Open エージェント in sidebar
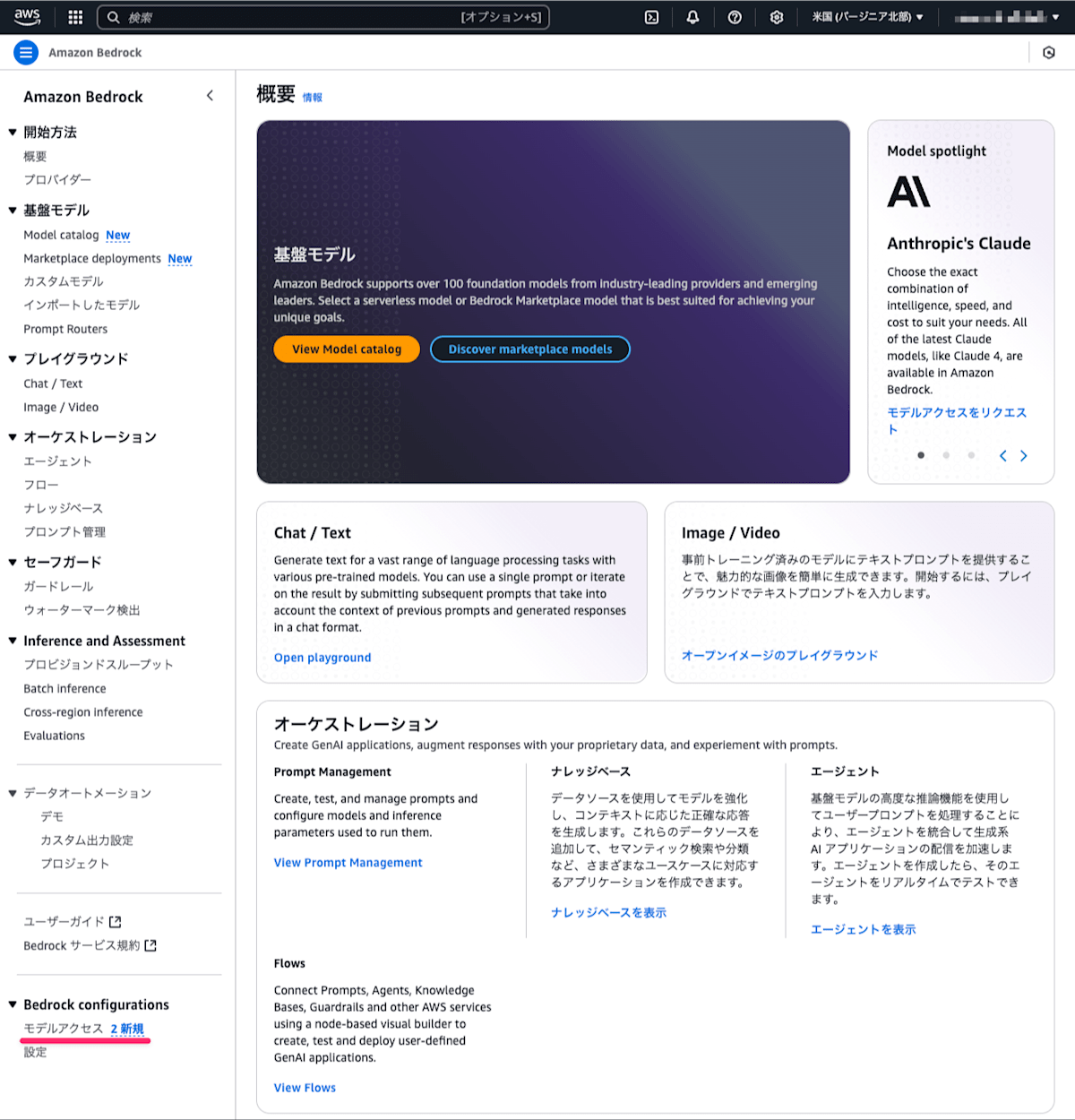 click(57, 461)
